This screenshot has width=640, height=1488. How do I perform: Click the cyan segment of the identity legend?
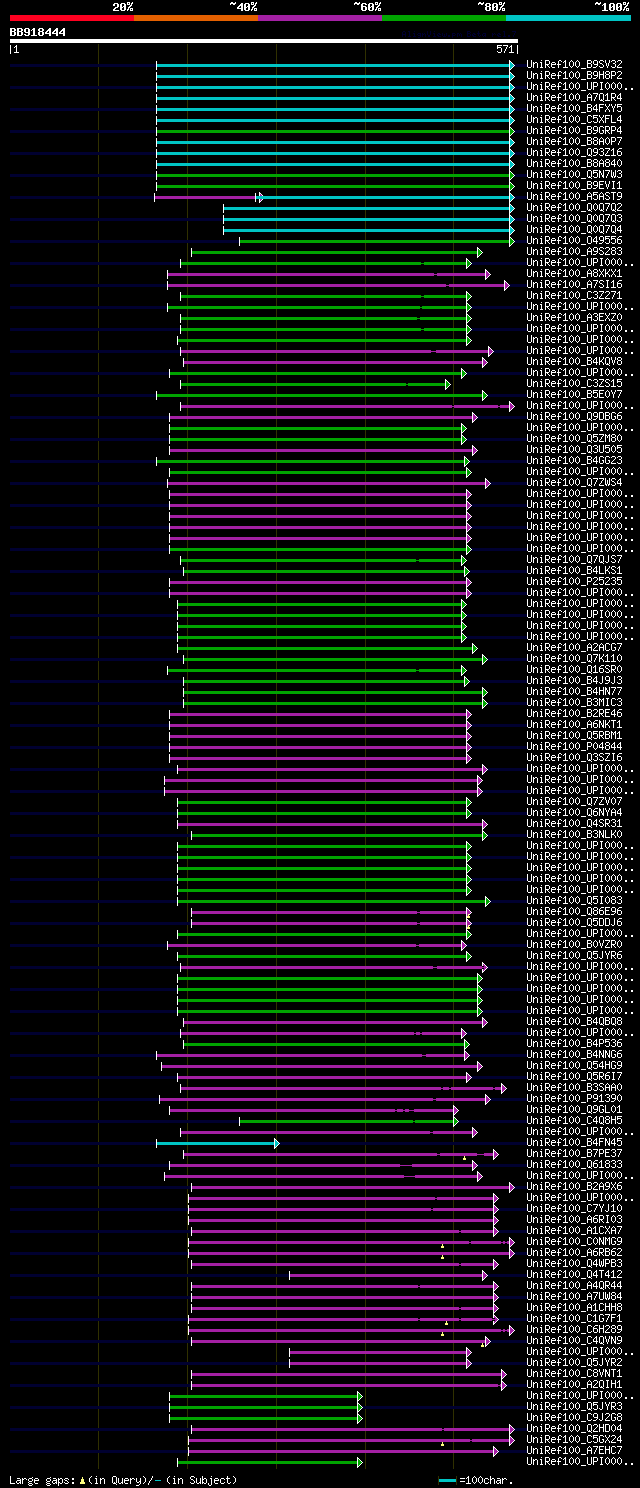[x=568, y=18]
